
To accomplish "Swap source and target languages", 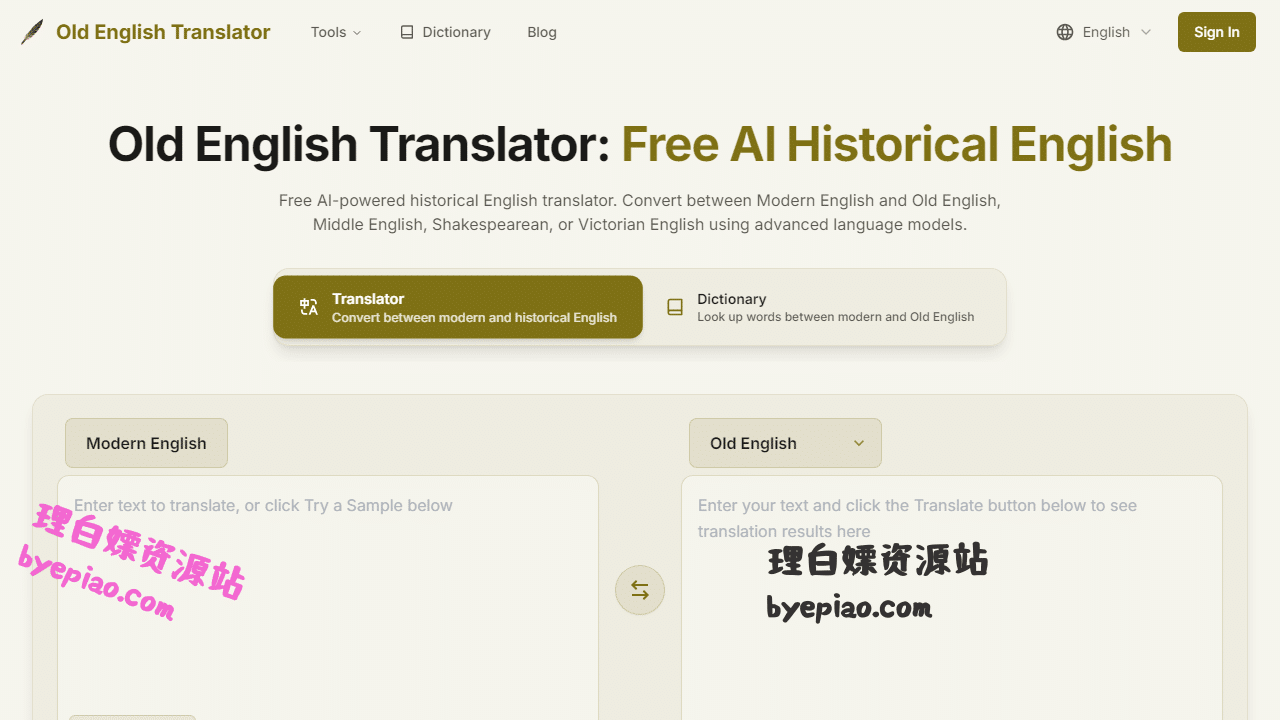I will click(x=640, y=590).
